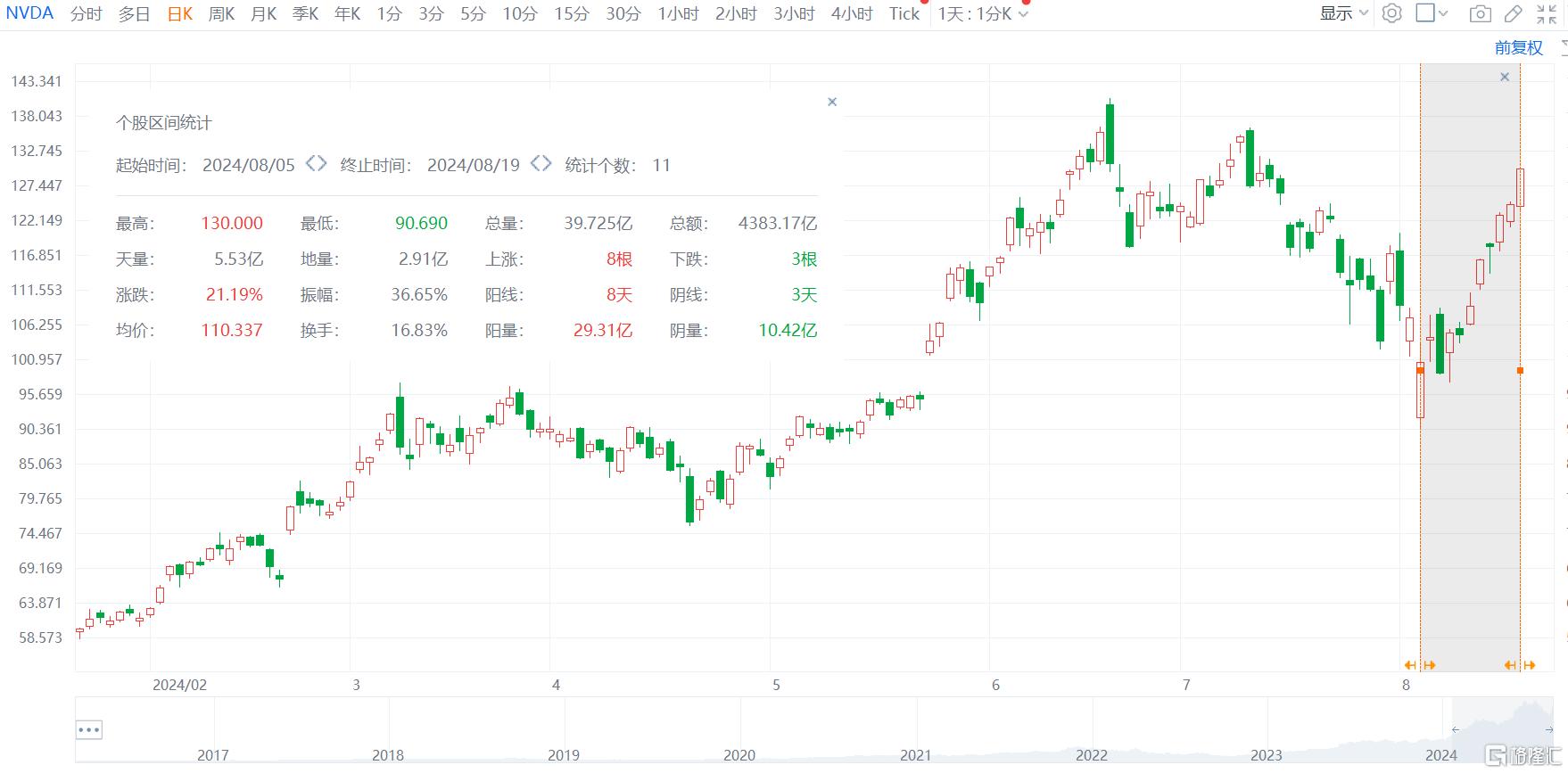Click the 统计个数 count 11

(x=661, y=165)
